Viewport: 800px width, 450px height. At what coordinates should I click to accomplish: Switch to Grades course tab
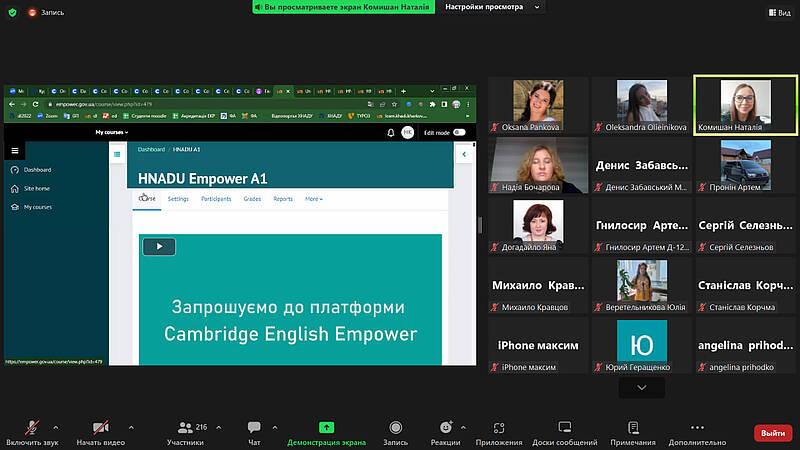(252, 199)
